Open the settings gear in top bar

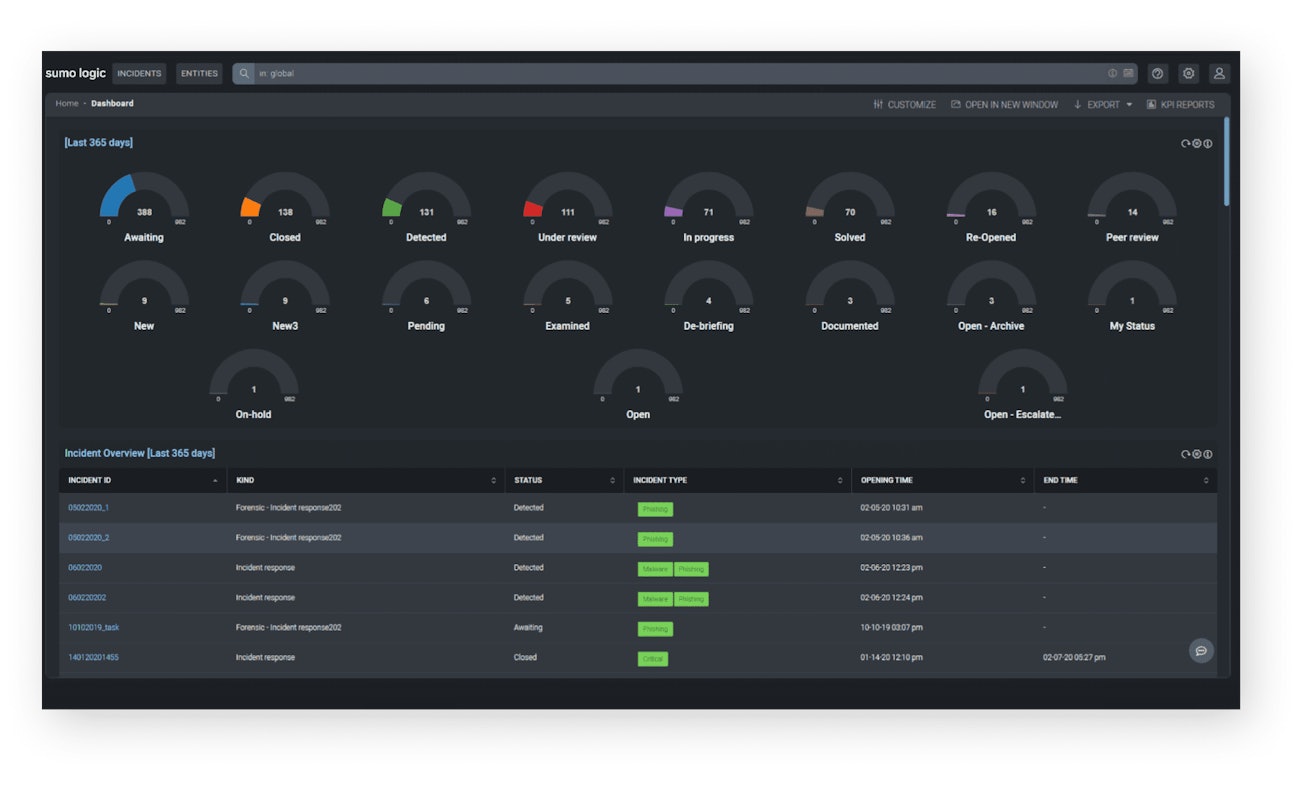coord(1188,74)
